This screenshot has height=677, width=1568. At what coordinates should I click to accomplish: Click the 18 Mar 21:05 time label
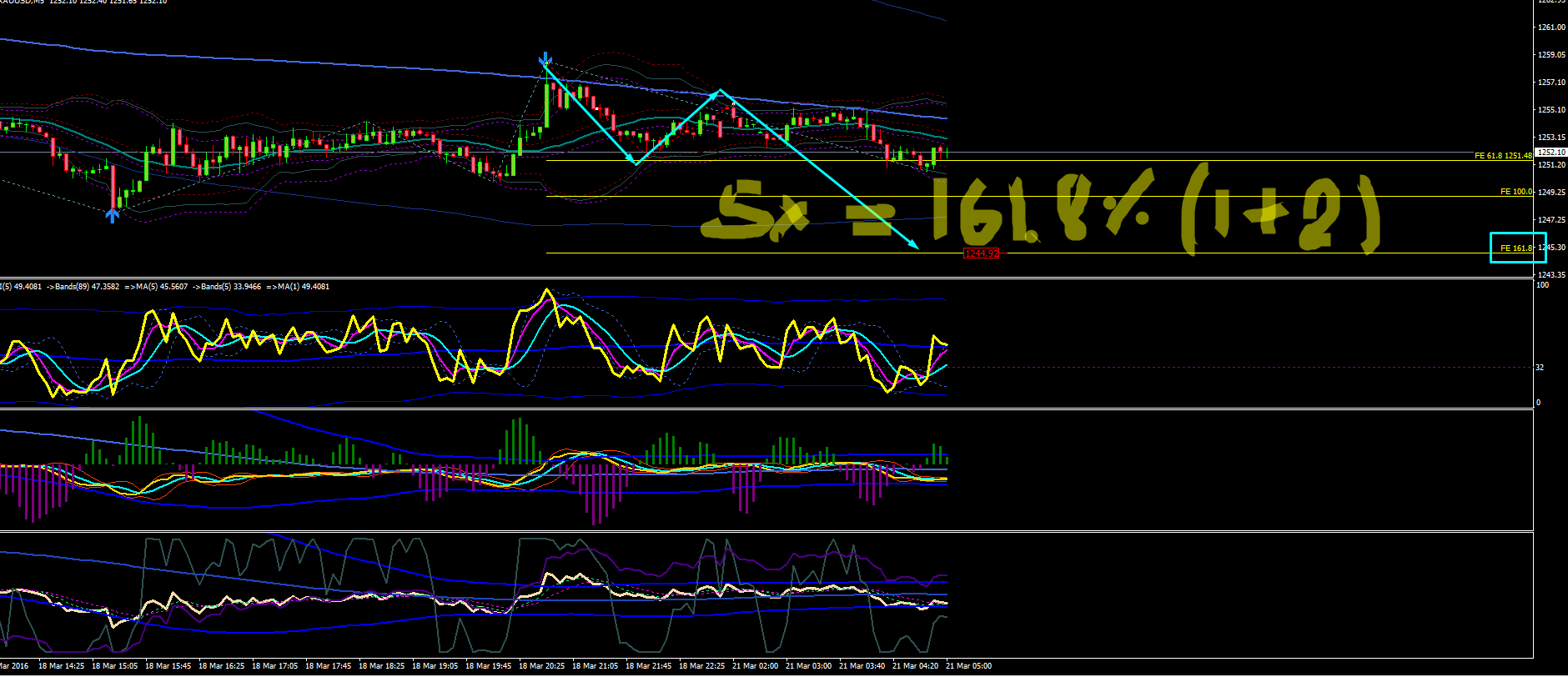595,666
